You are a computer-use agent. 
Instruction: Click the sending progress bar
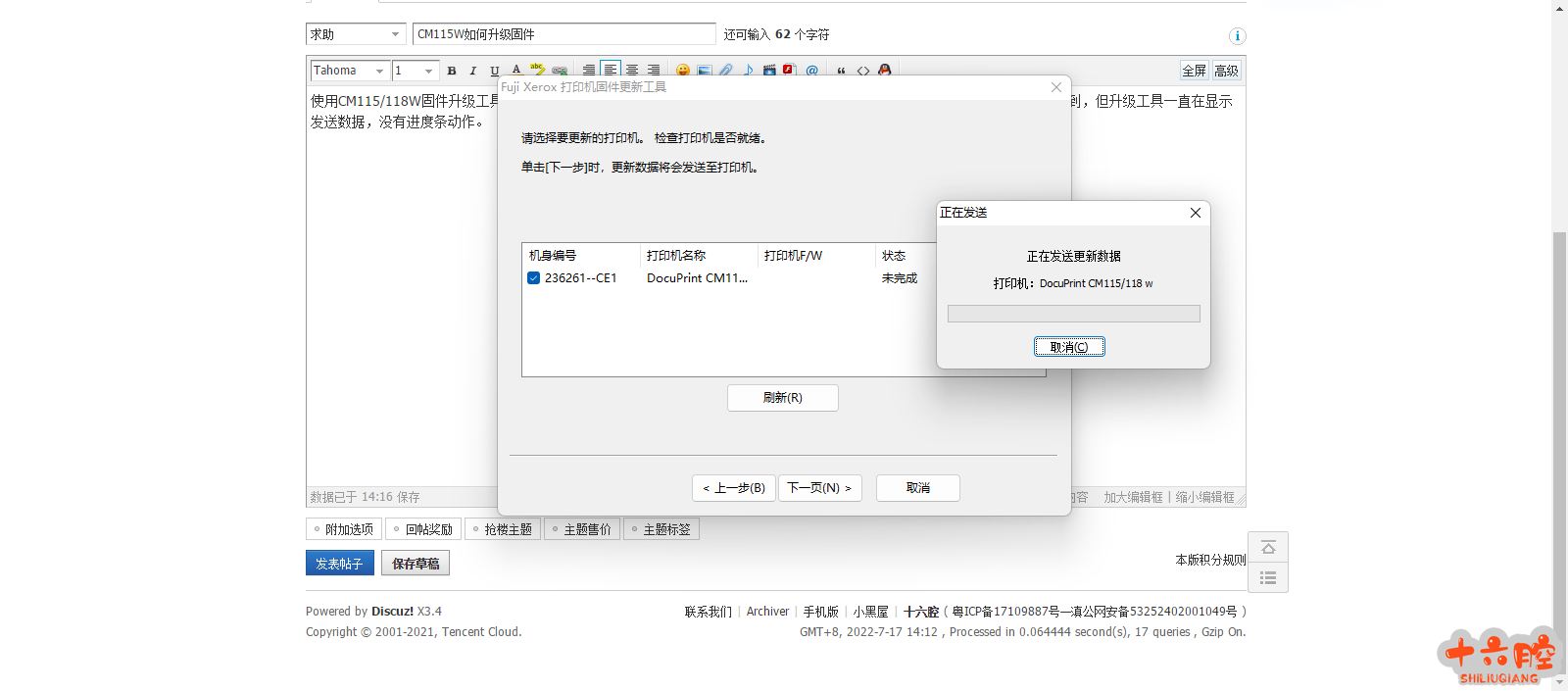coord(1074,314)
